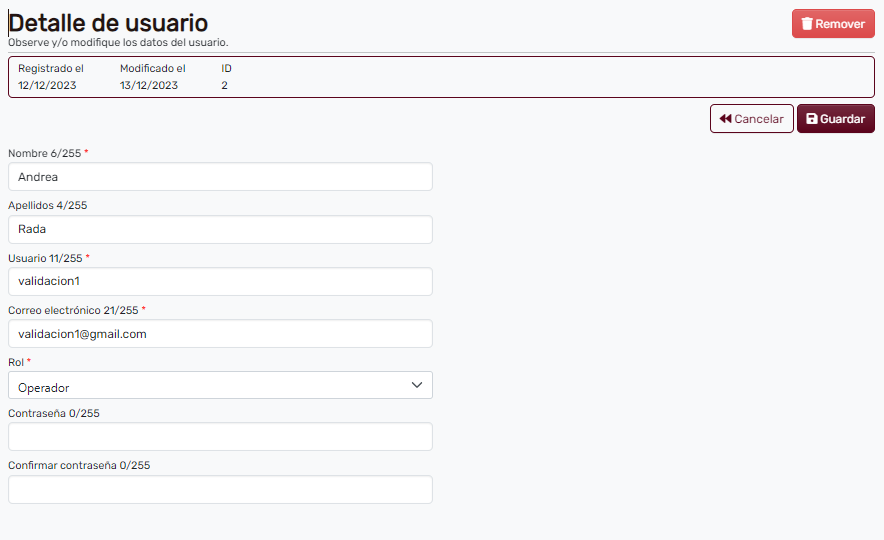Select the Usuario input showing validacion1
This screenshot has width=884, height=540.
coord(220,281)
